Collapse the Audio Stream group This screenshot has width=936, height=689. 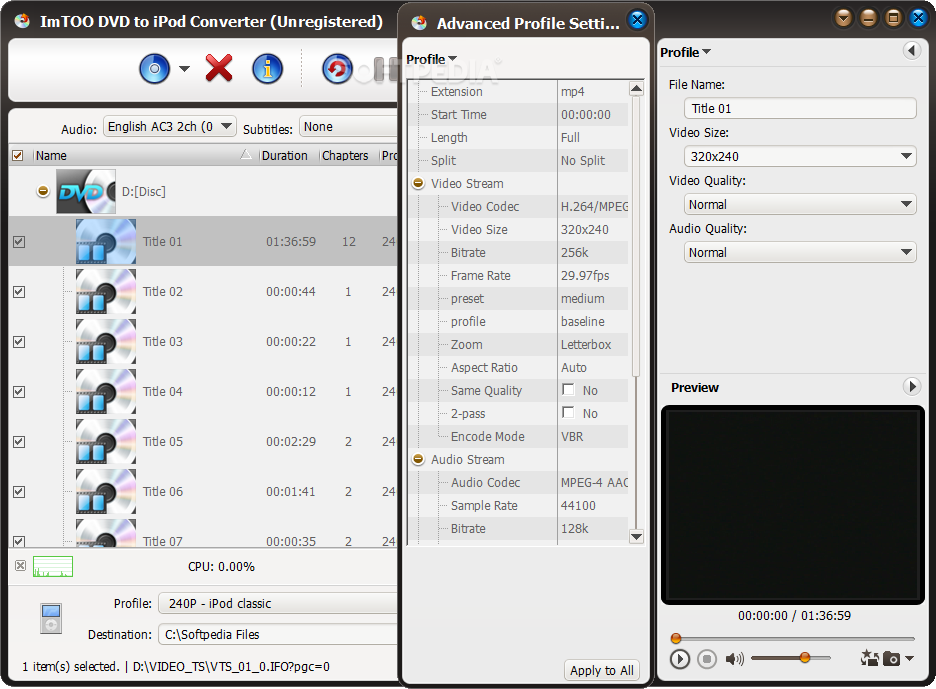click(418, 460)
